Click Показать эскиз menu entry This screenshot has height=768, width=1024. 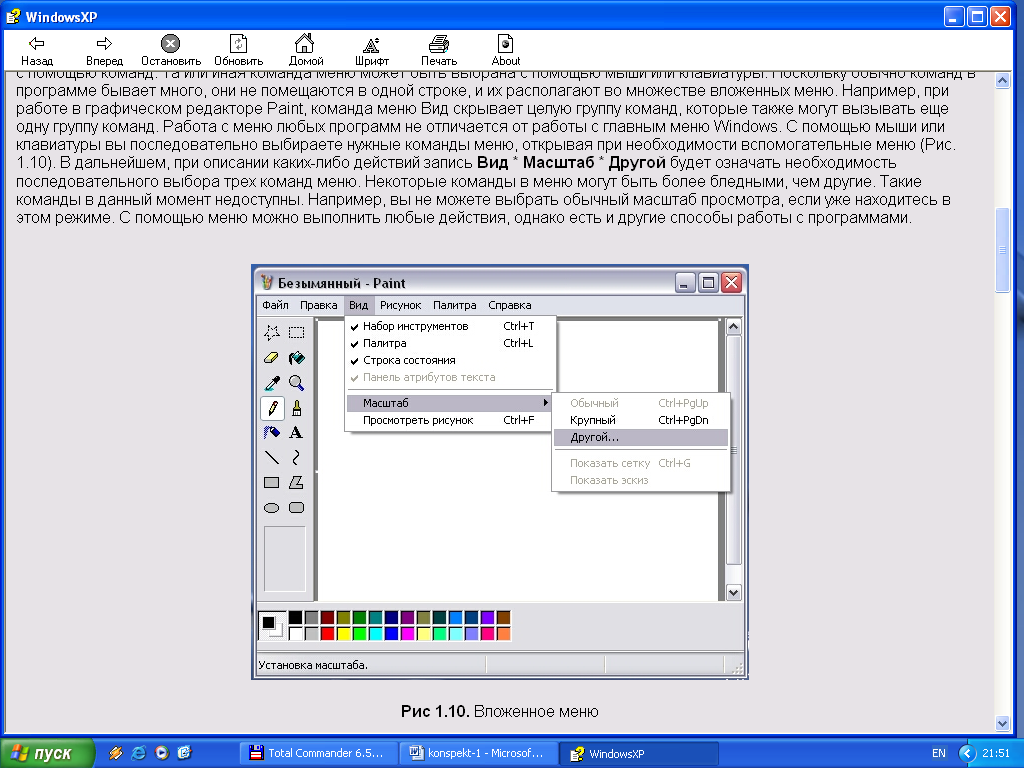click(640, 480)
